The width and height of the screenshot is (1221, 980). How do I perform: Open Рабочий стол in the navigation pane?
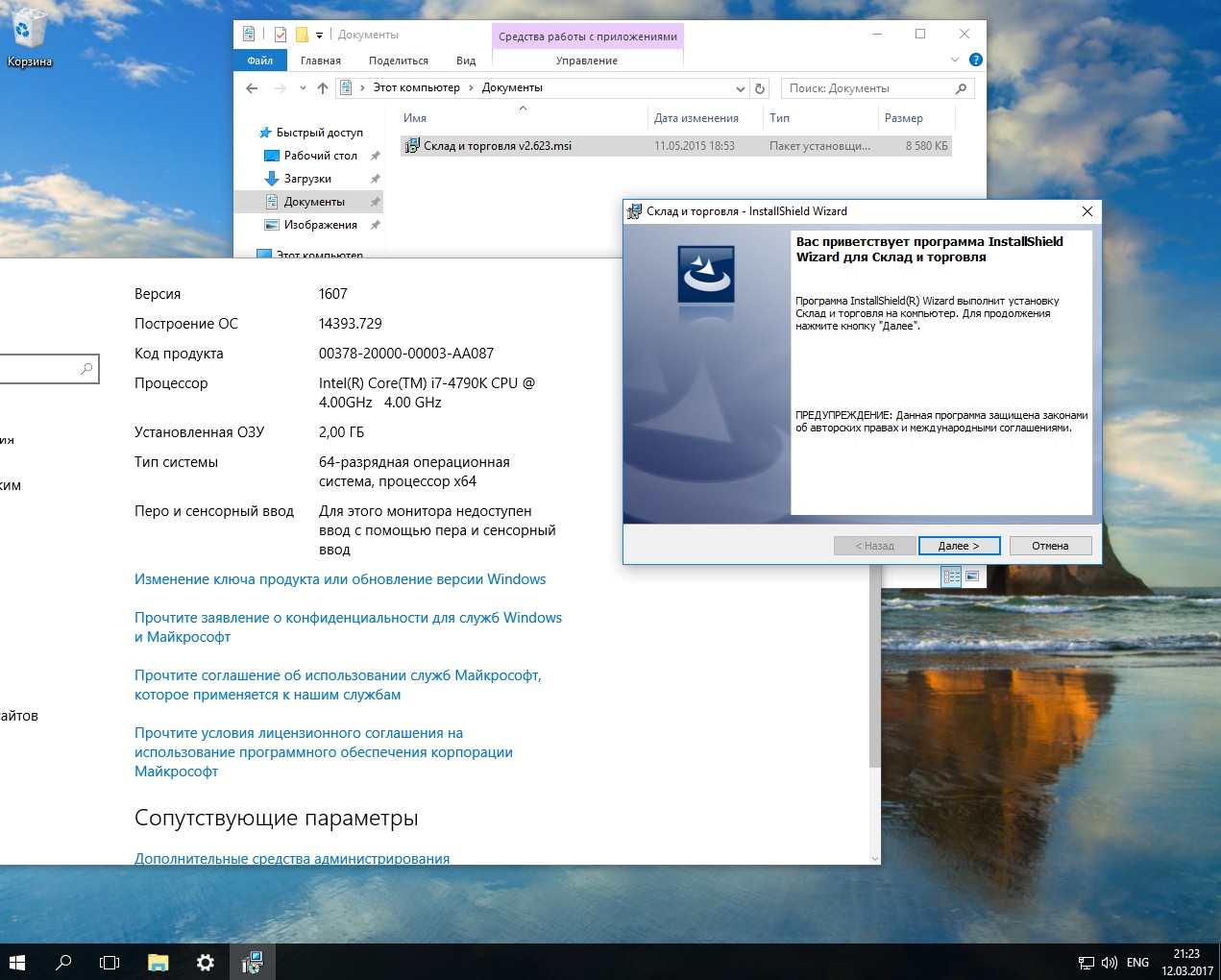[320, 156]
